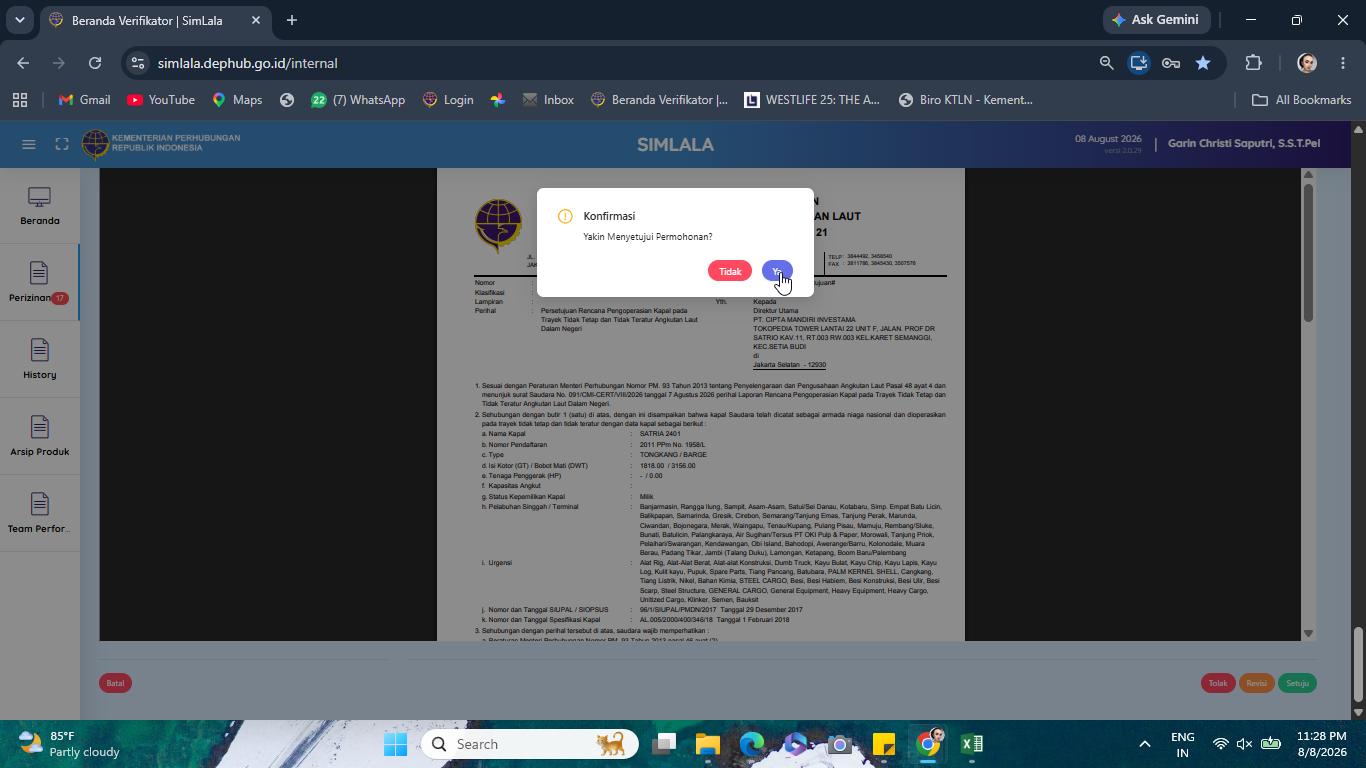Click the Chrome extensions puzzle icon

pyautogui.click(x=1253, y=63)
